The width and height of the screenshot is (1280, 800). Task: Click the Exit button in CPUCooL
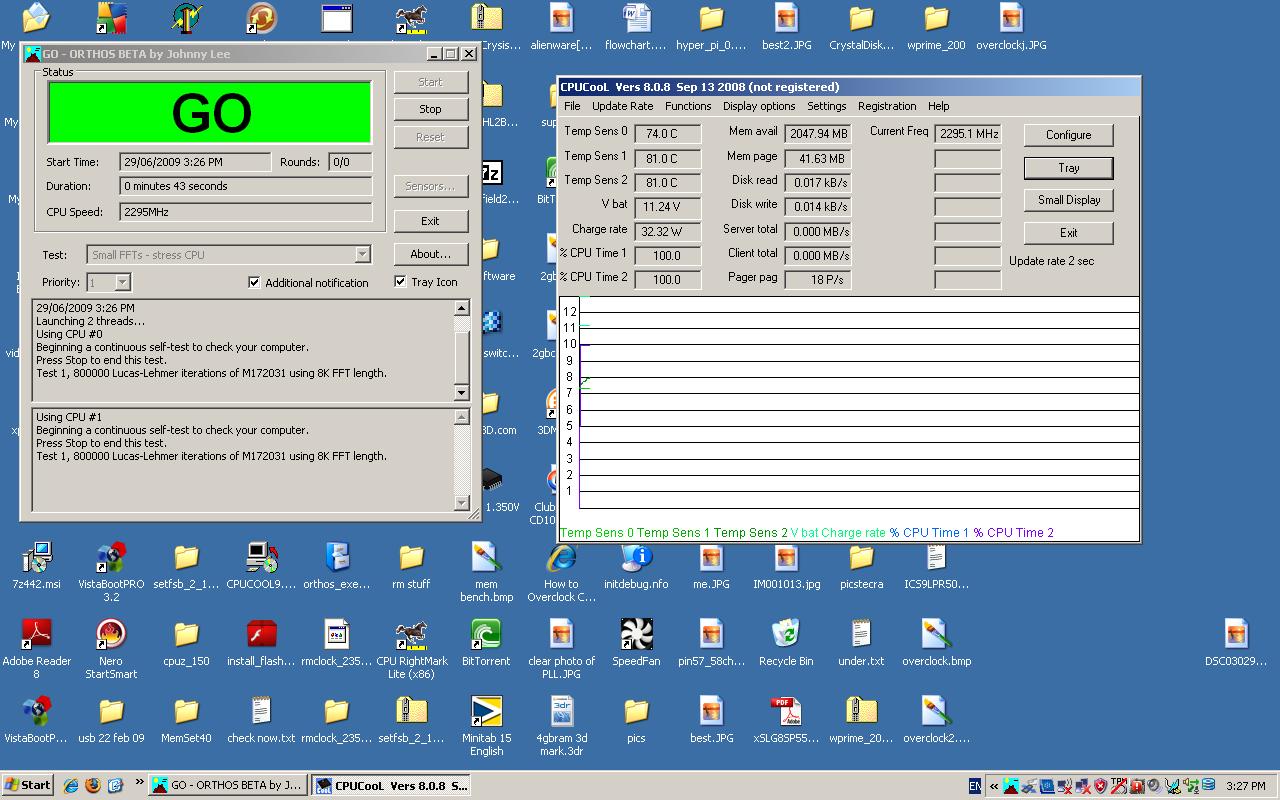1068,233
